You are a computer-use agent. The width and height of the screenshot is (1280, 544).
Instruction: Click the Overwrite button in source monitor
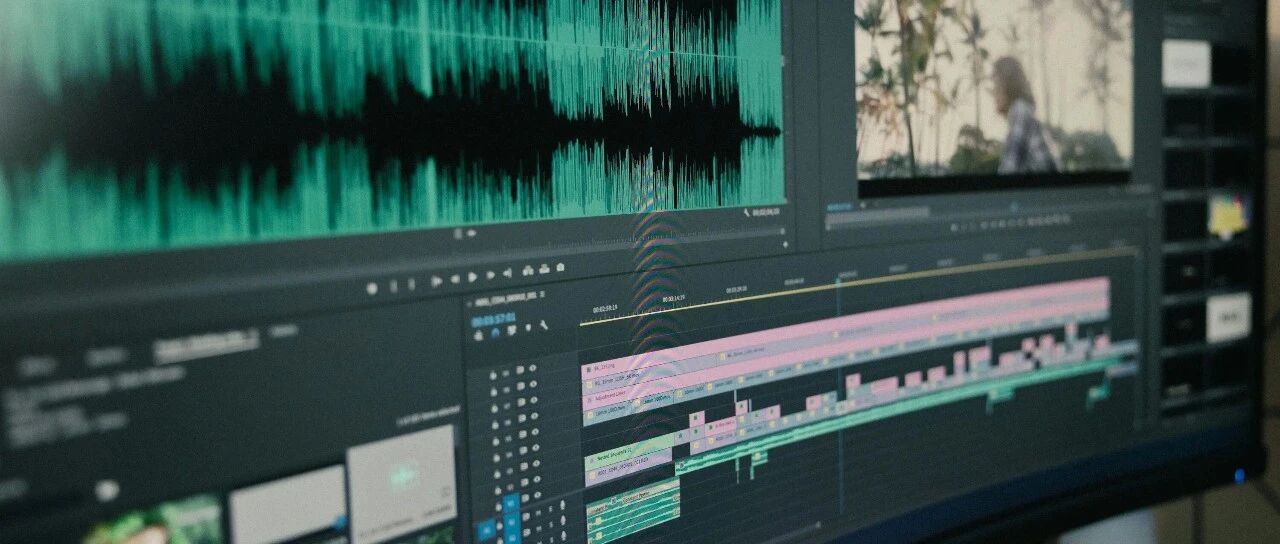point(544,269)
